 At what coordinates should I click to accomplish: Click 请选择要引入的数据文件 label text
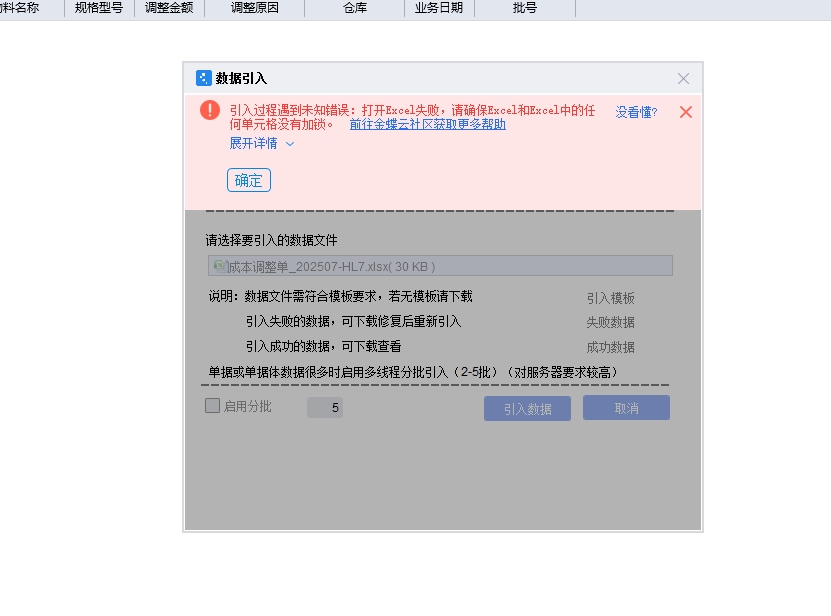(271, 240)
